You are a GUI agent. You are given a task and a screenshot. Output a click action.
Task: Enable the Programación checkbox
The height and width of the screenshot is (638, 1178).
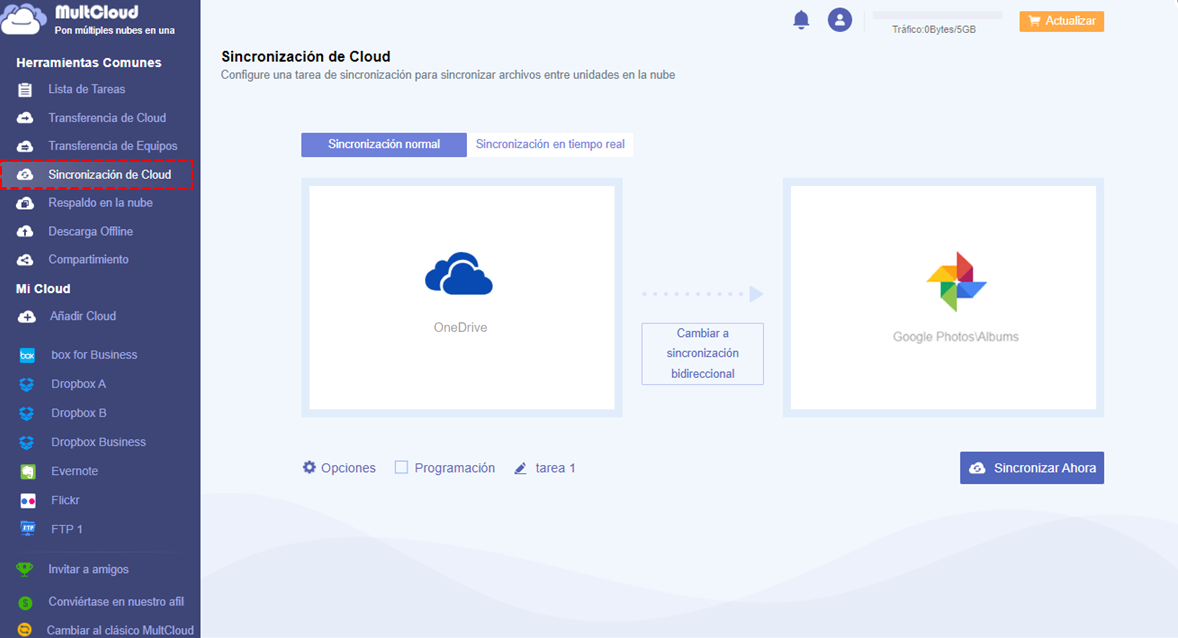(x=401, y=467)
